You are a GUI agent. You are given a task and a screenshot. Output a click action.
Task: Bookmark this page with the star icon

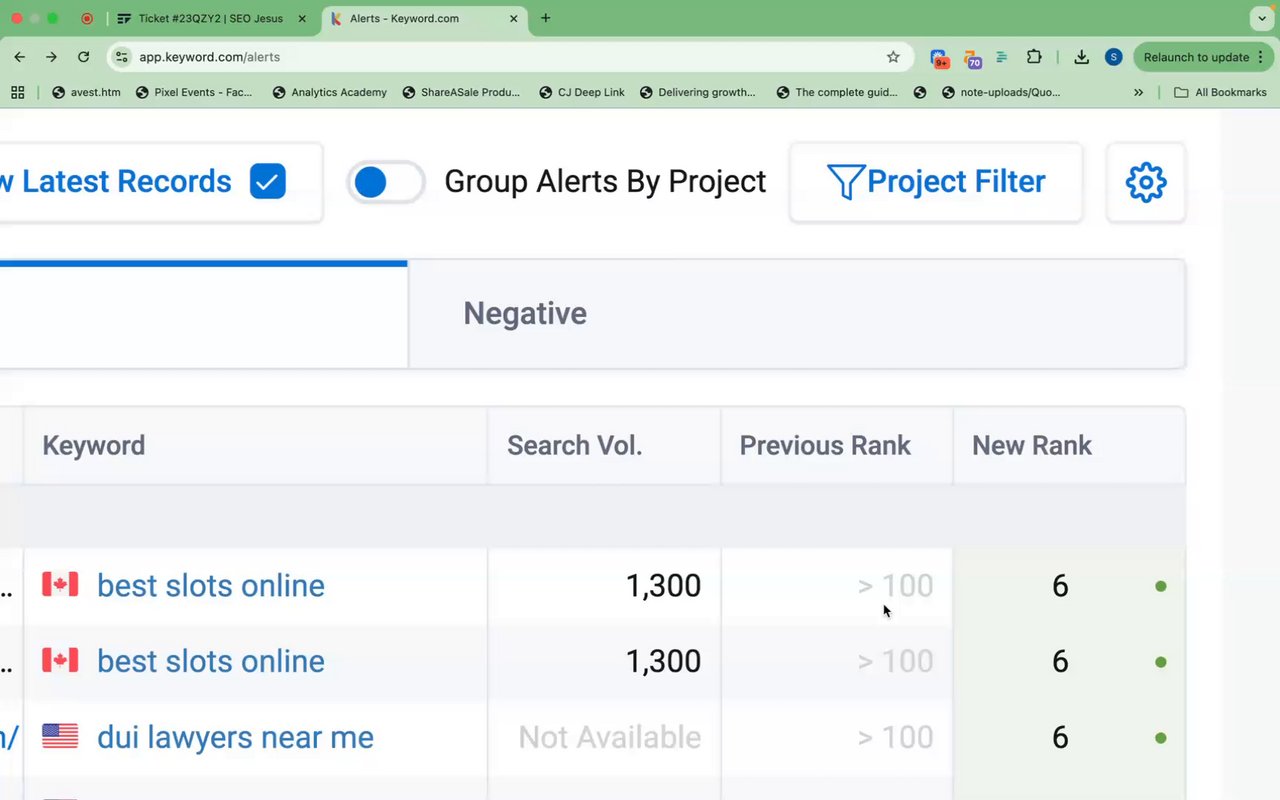tap(893, 57)
